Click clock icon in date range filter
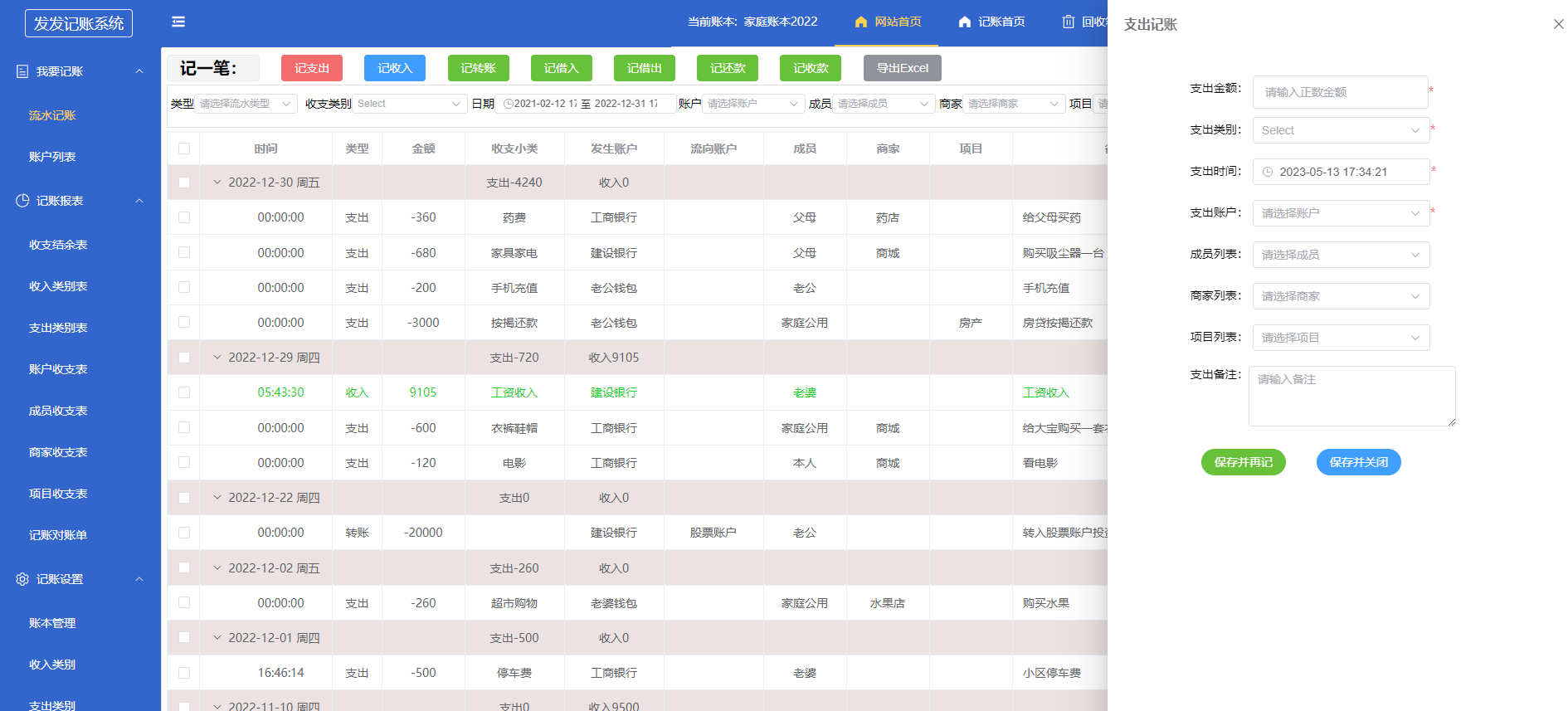The height and width of the screenshot is (711, 1568). pyautogui.click(x=509, y=104)
